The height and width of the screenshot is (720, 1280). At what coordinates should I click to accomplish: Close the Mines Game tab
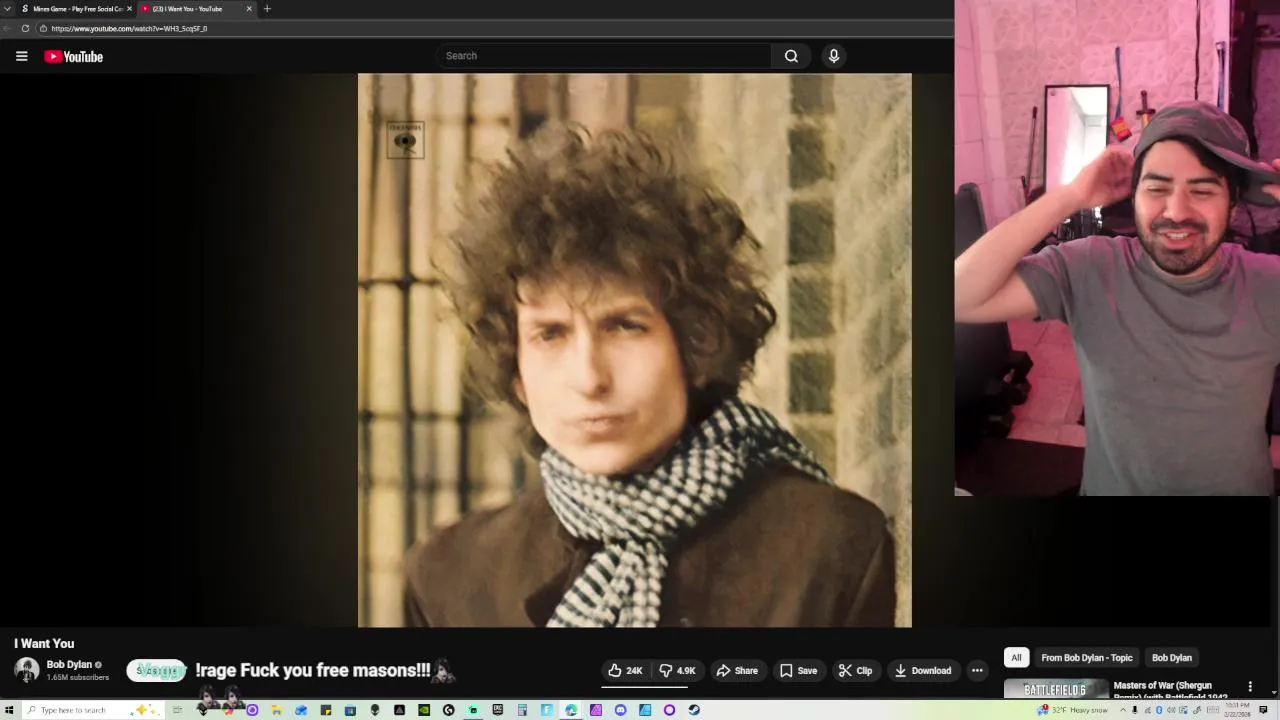point(129,9)
